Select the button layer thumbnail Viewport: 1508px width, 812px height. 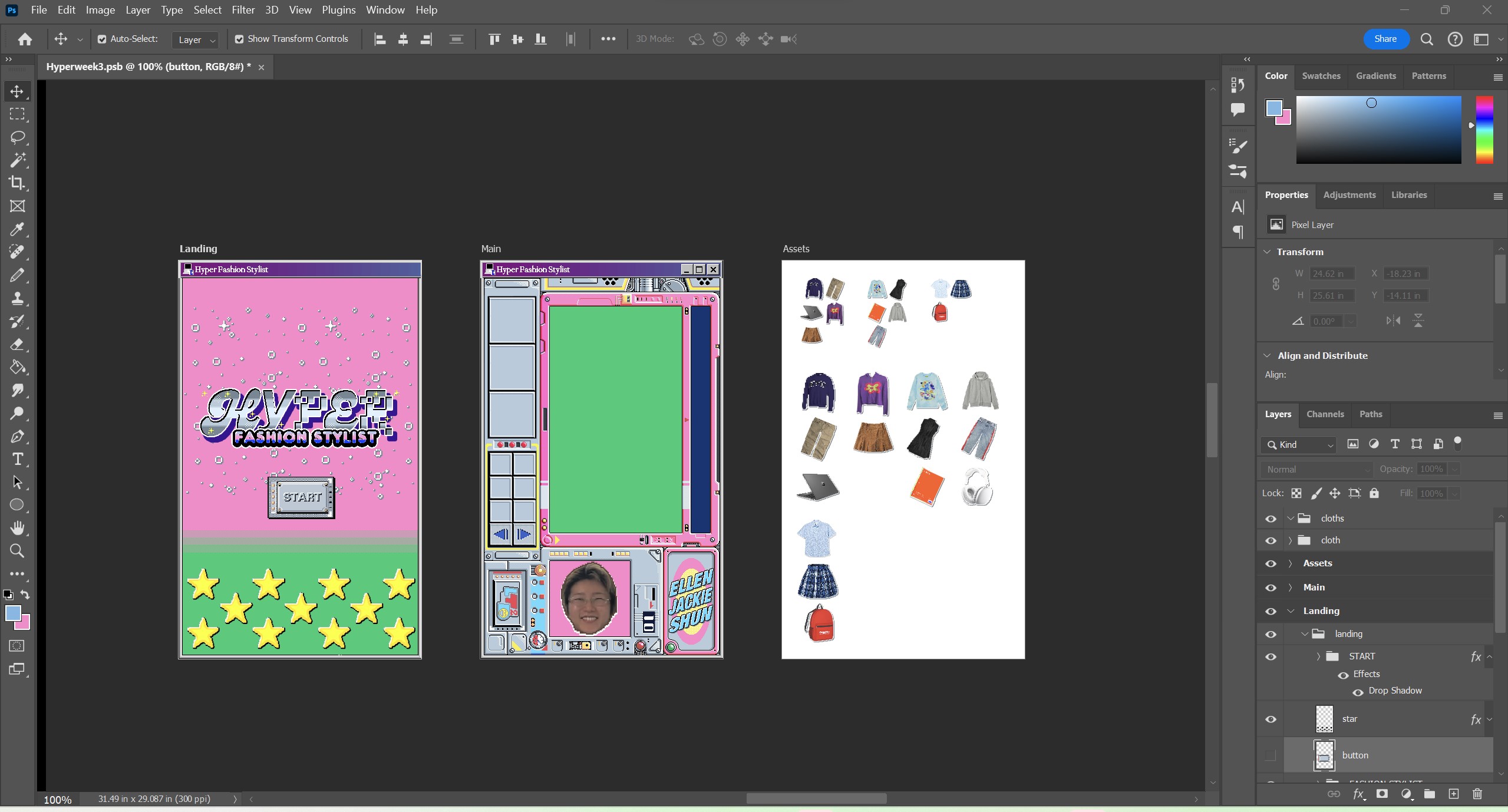1324,755
